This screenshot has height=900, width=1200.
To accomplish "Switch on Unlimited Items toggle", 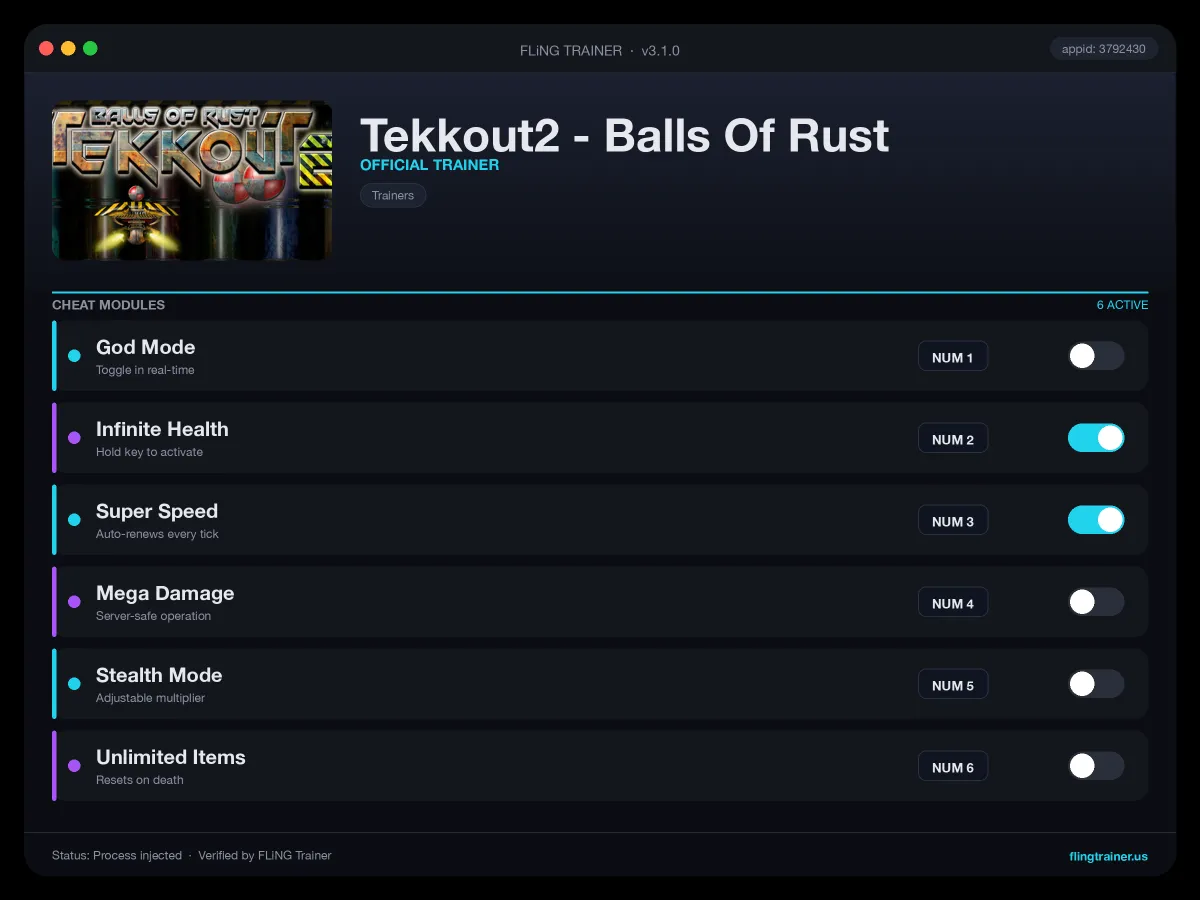I will (x=1096, y=766).
